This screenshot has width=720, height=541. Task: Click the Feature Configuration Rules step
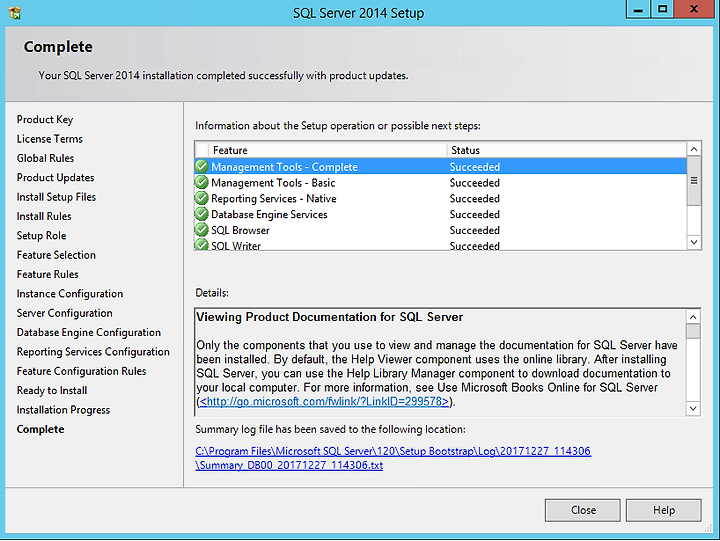click(x=81, y=371)
